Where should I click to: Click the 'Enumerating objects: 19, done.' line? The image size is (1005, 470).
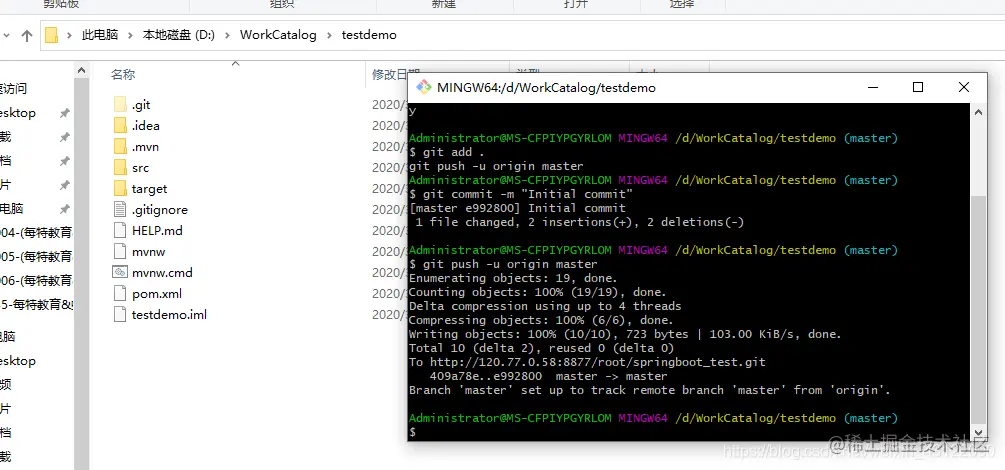coord(513,278)
